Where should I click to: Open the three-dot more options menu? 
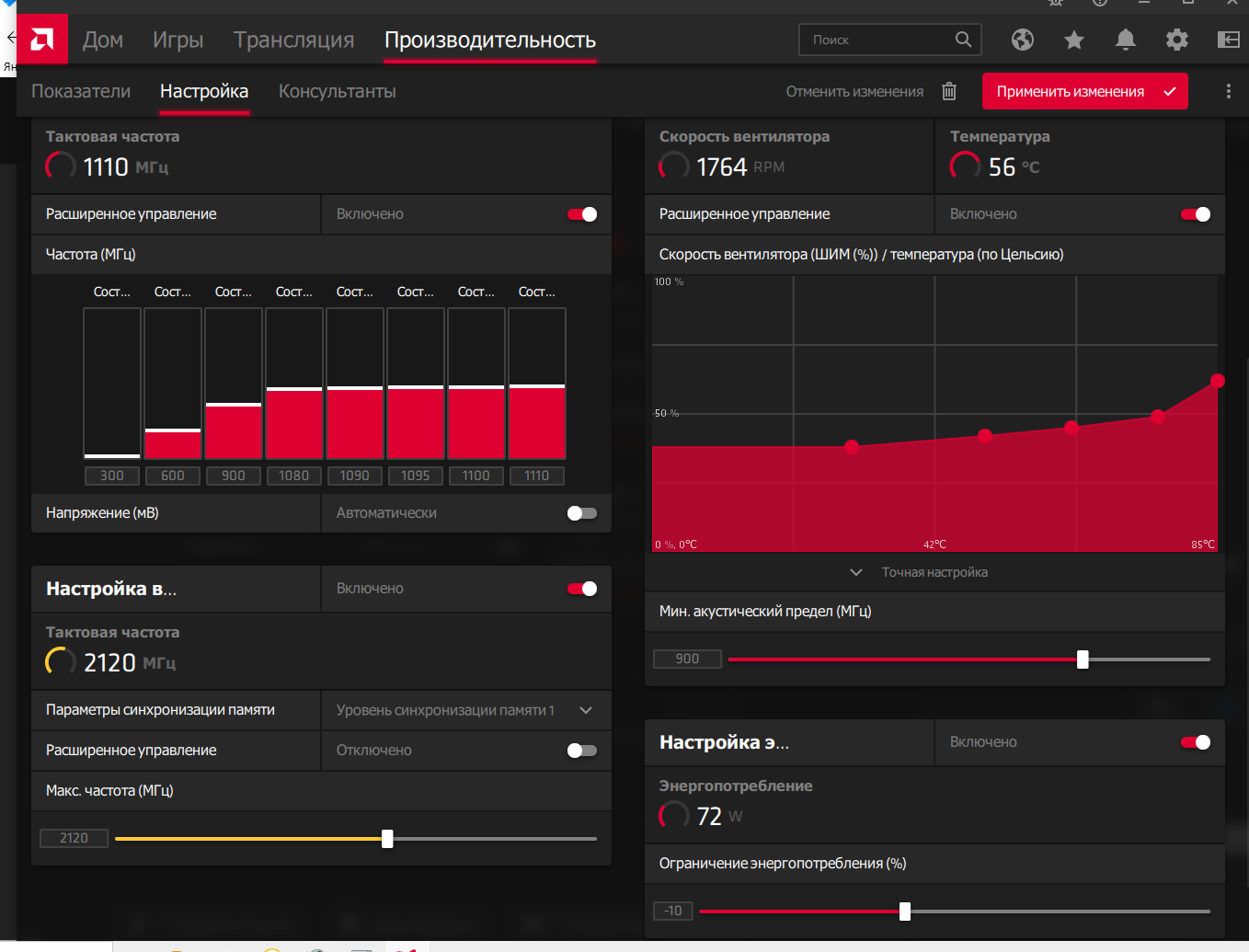tap(1229, 91)
